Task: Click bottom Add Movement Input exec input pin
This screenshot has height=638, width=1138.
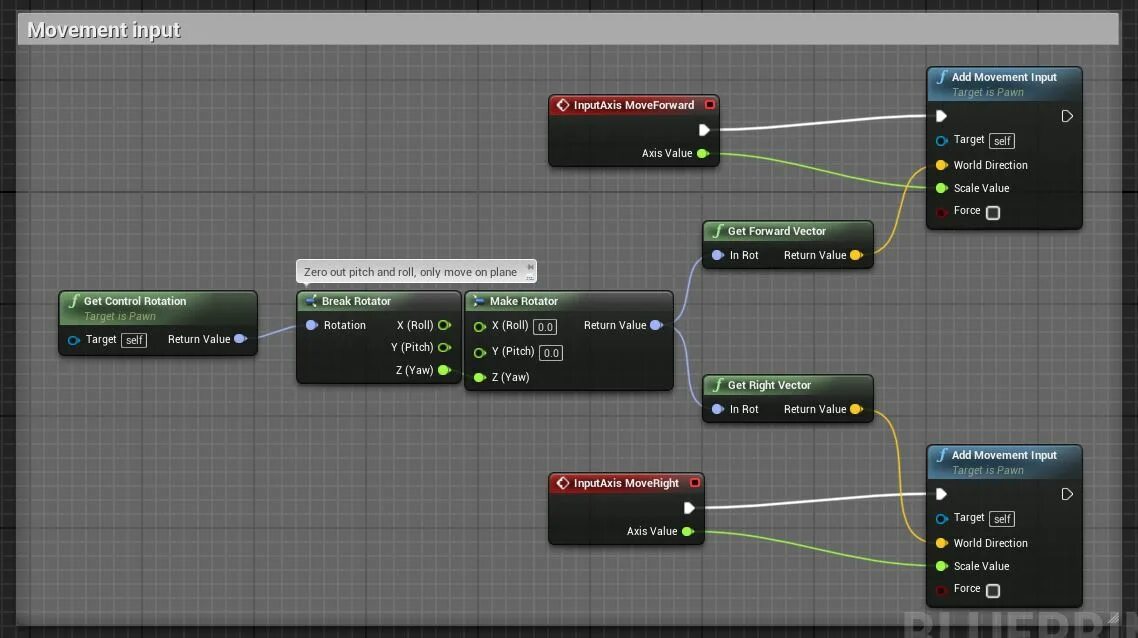Action: (x=941, y=494)
